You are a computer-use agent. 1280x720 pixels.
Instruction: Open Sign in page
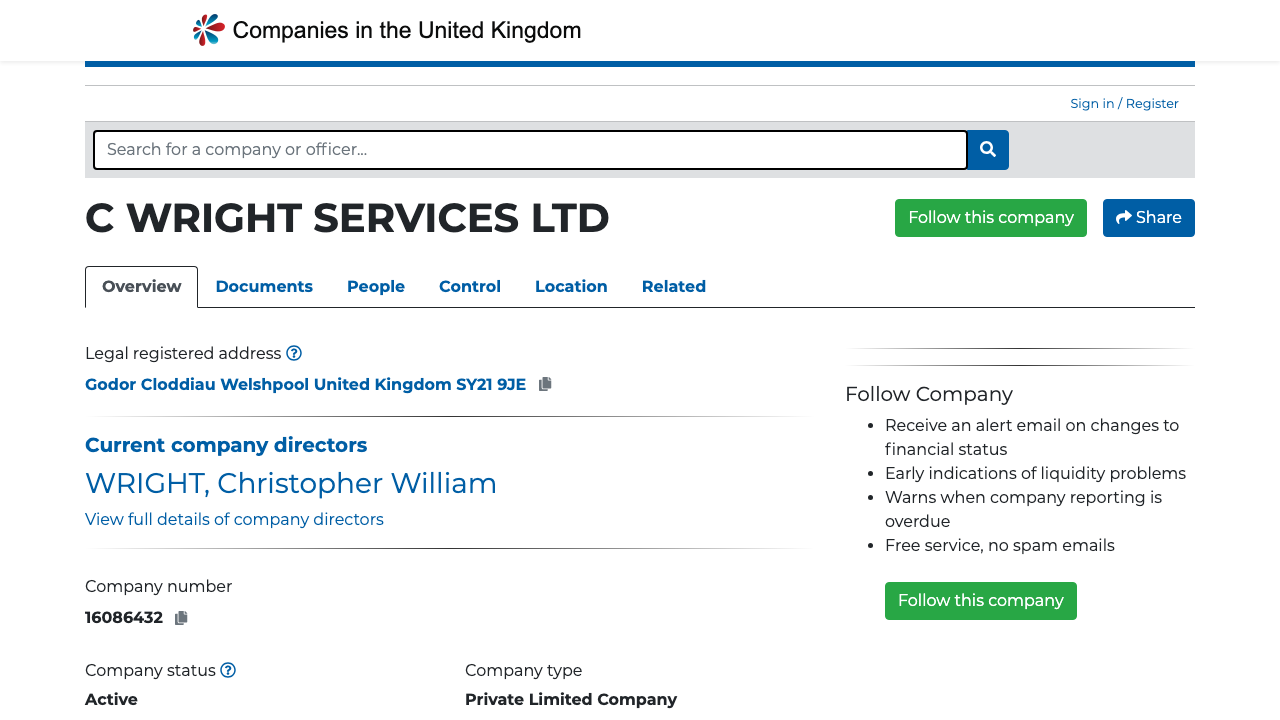(x=1092, y=103)
